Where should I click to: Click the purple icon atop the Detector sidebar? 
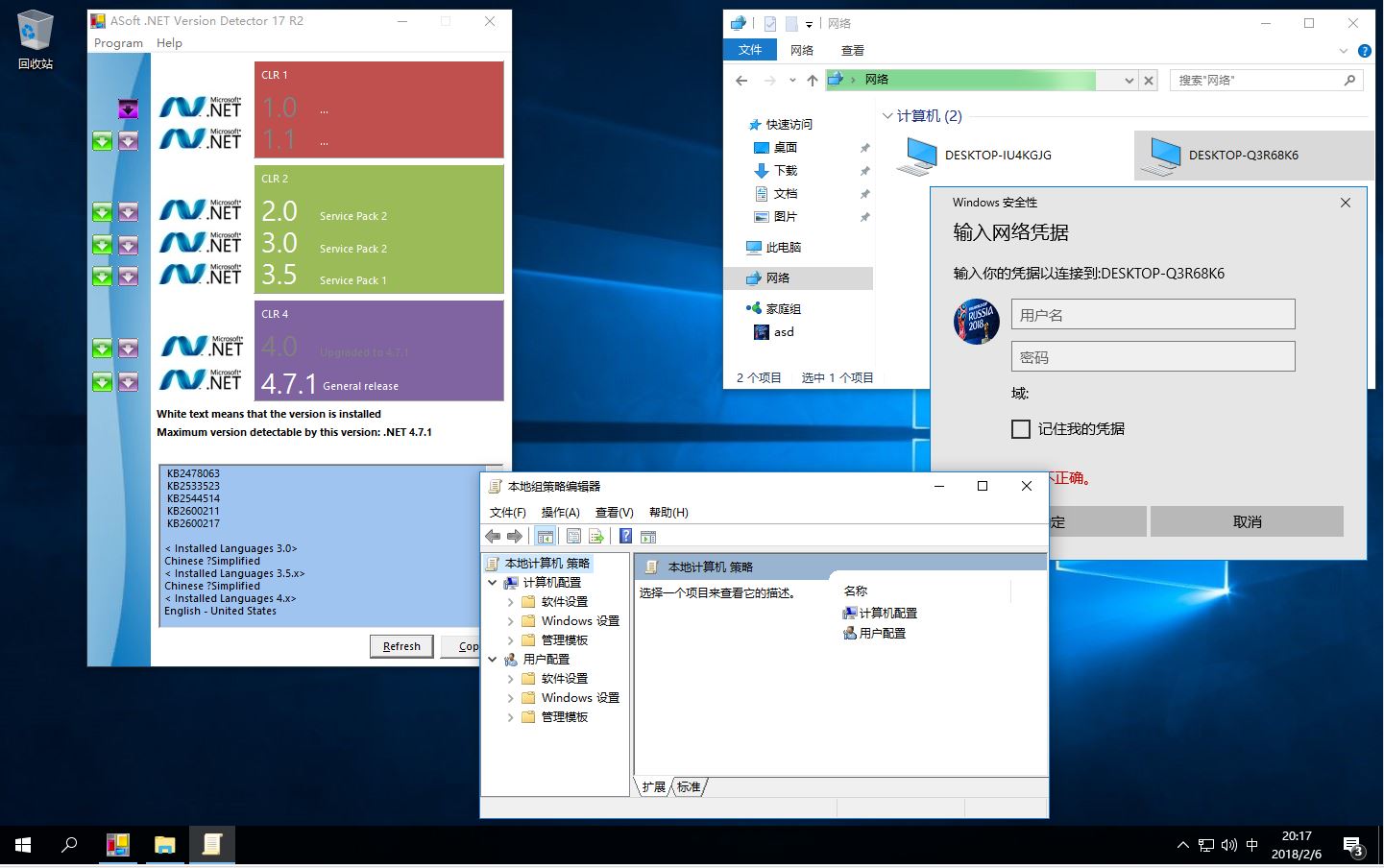[128, 108]
